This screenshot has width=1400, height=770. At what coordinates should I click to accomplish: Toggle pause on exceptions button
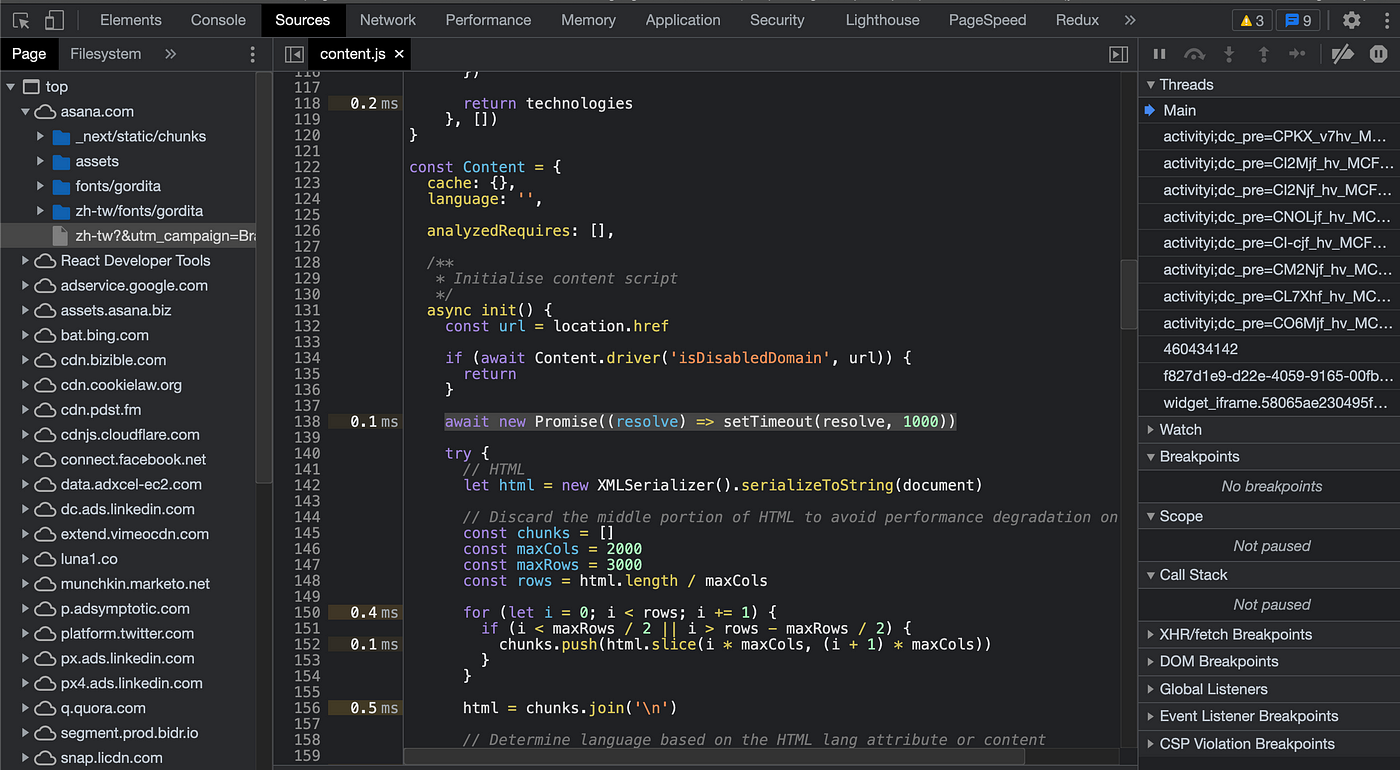coord(1378,54)
